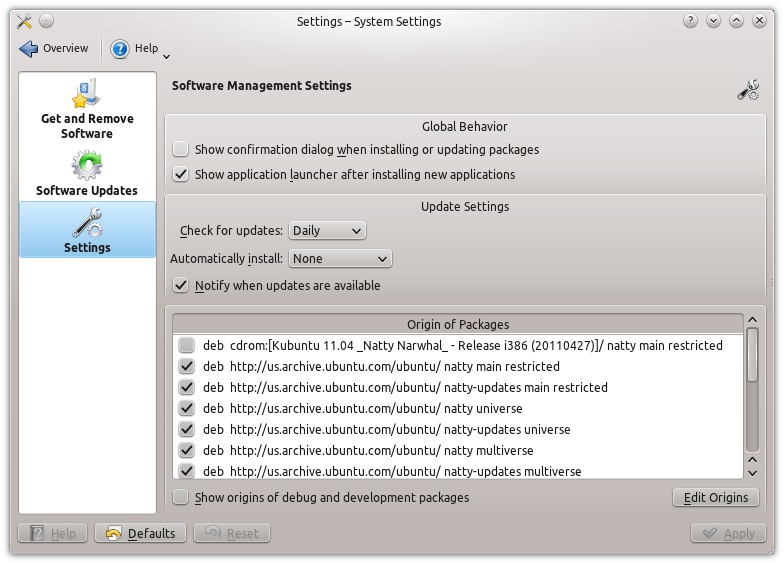Open Get and Remove Software section
The height and width of the screenshot is (564, 784).
(87, 109)
